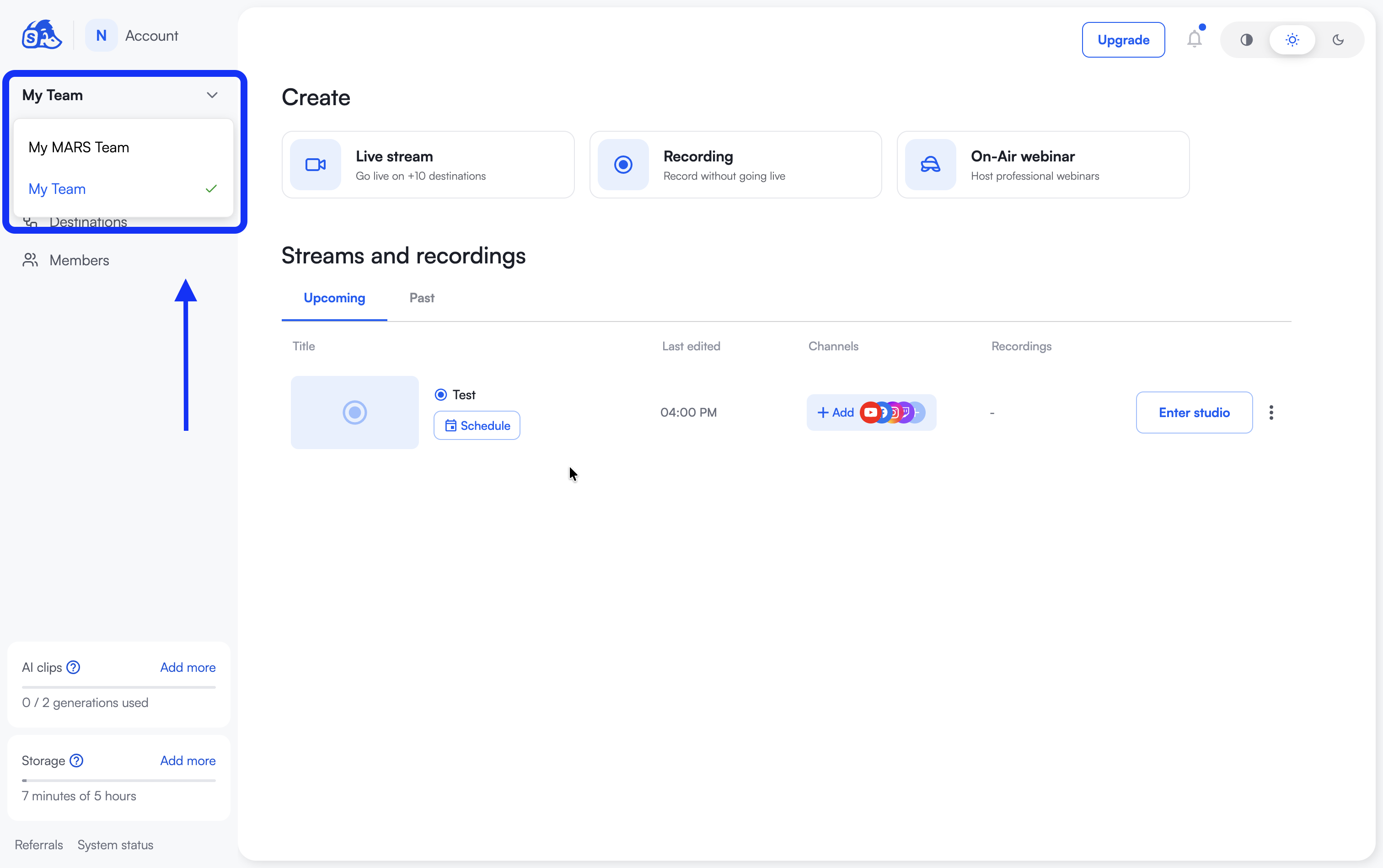This screenshot has height=868, width=1383.
Task: Switch to the Upcoming tab
Action: pos(334,298)
